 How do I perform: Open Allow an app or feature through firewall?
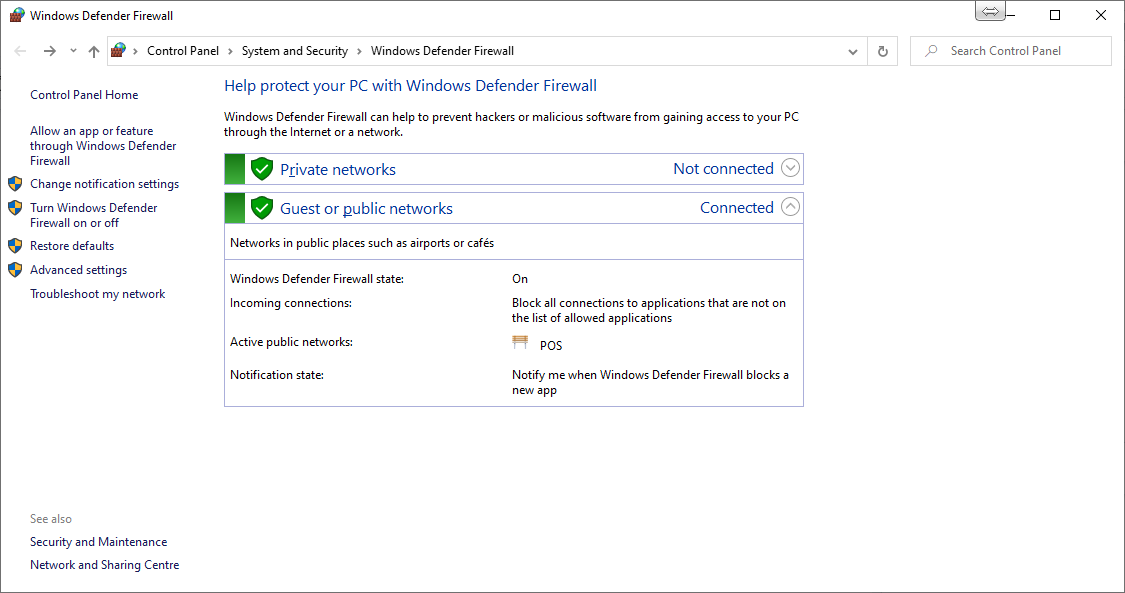(x=103, y=146)
